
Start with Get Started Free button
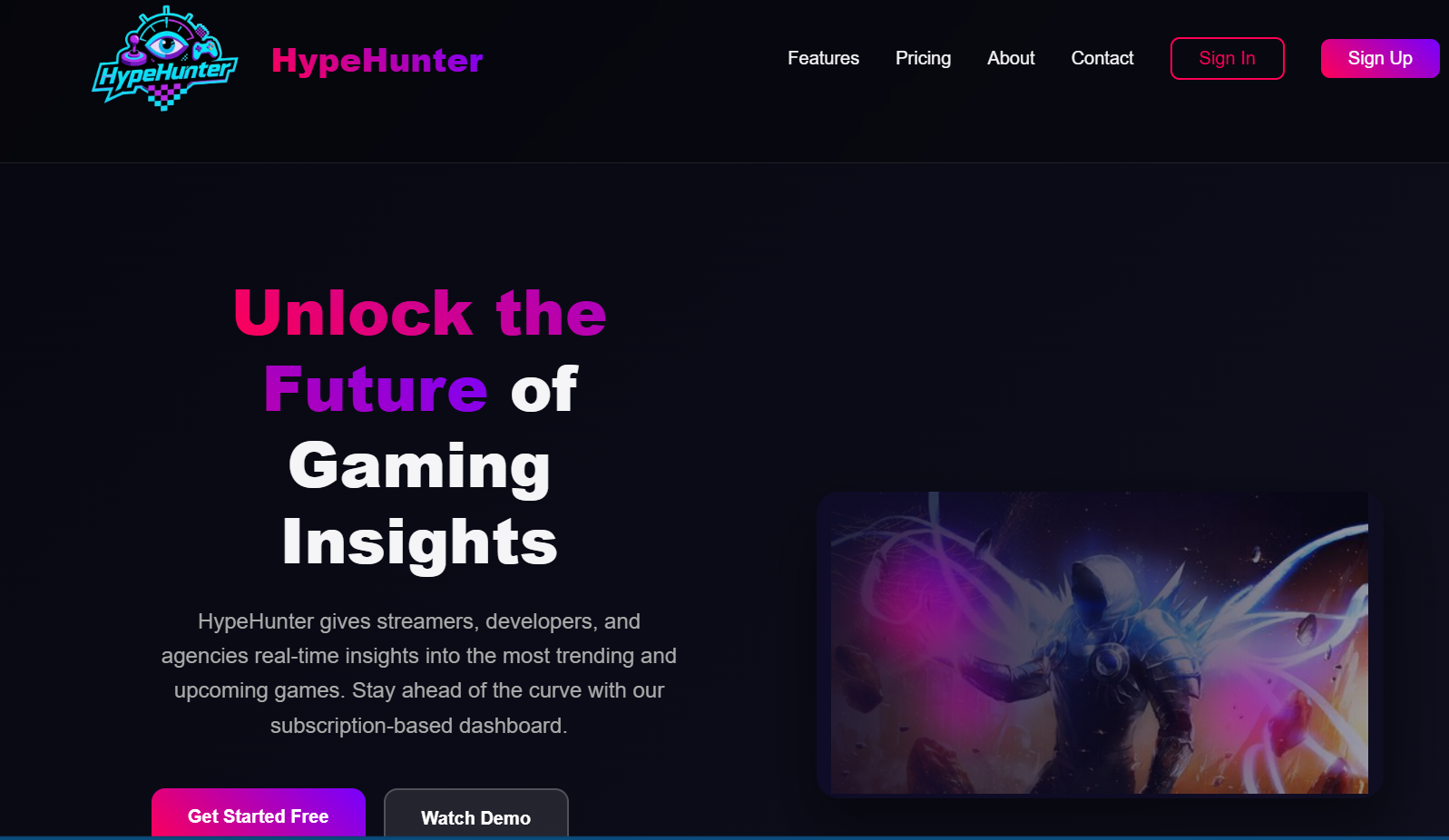point(259,814)
